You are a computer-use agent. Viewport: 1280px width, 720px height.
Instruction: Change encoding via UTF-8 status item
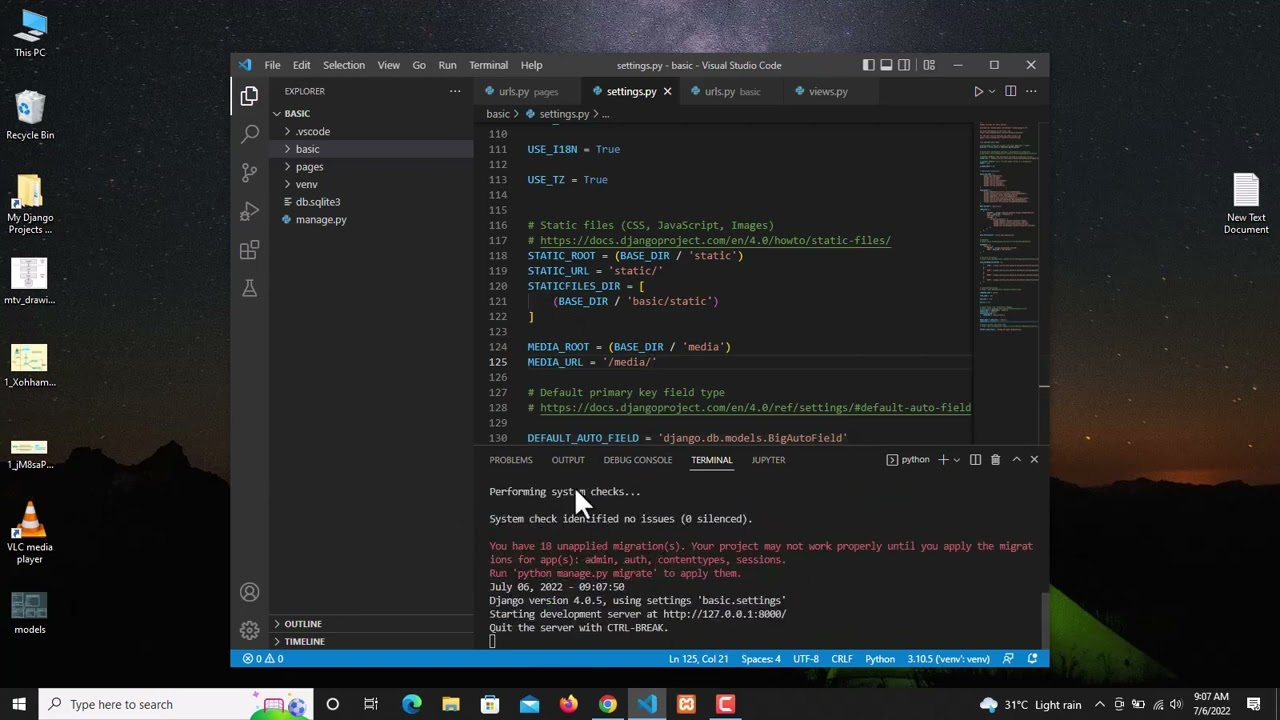pos(806,659)
